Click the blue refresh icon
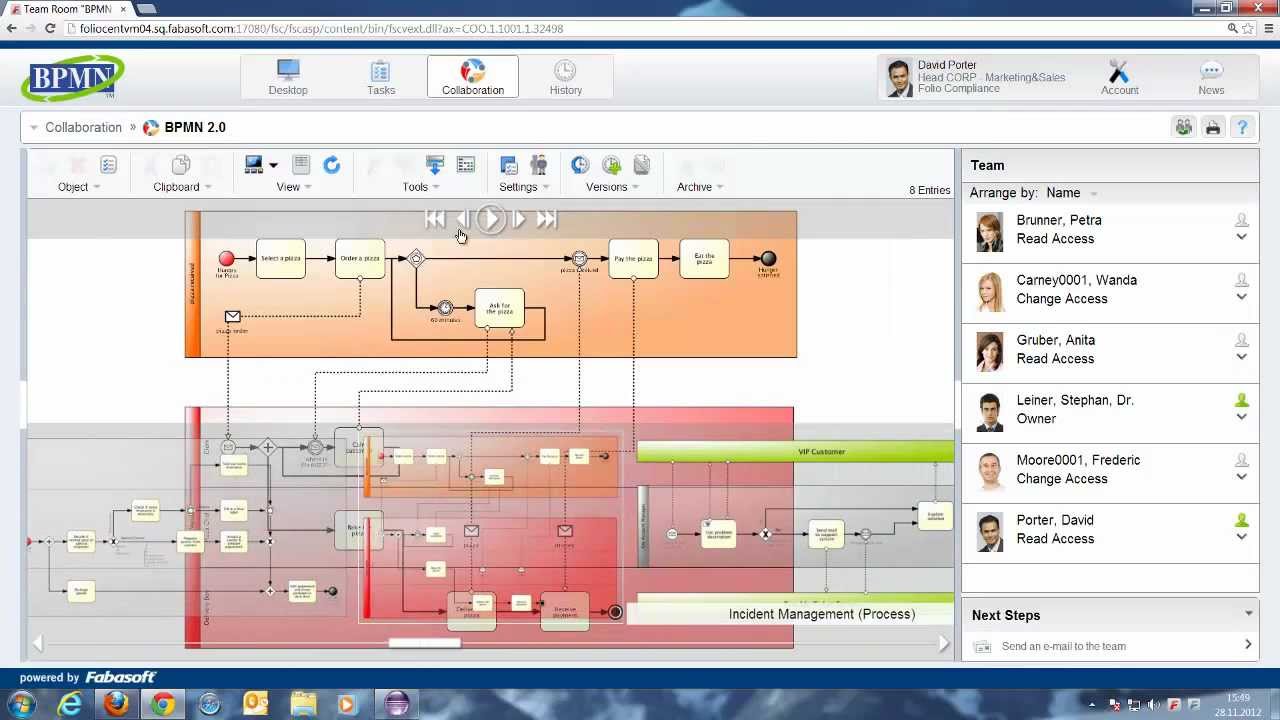 pos(332,164)
